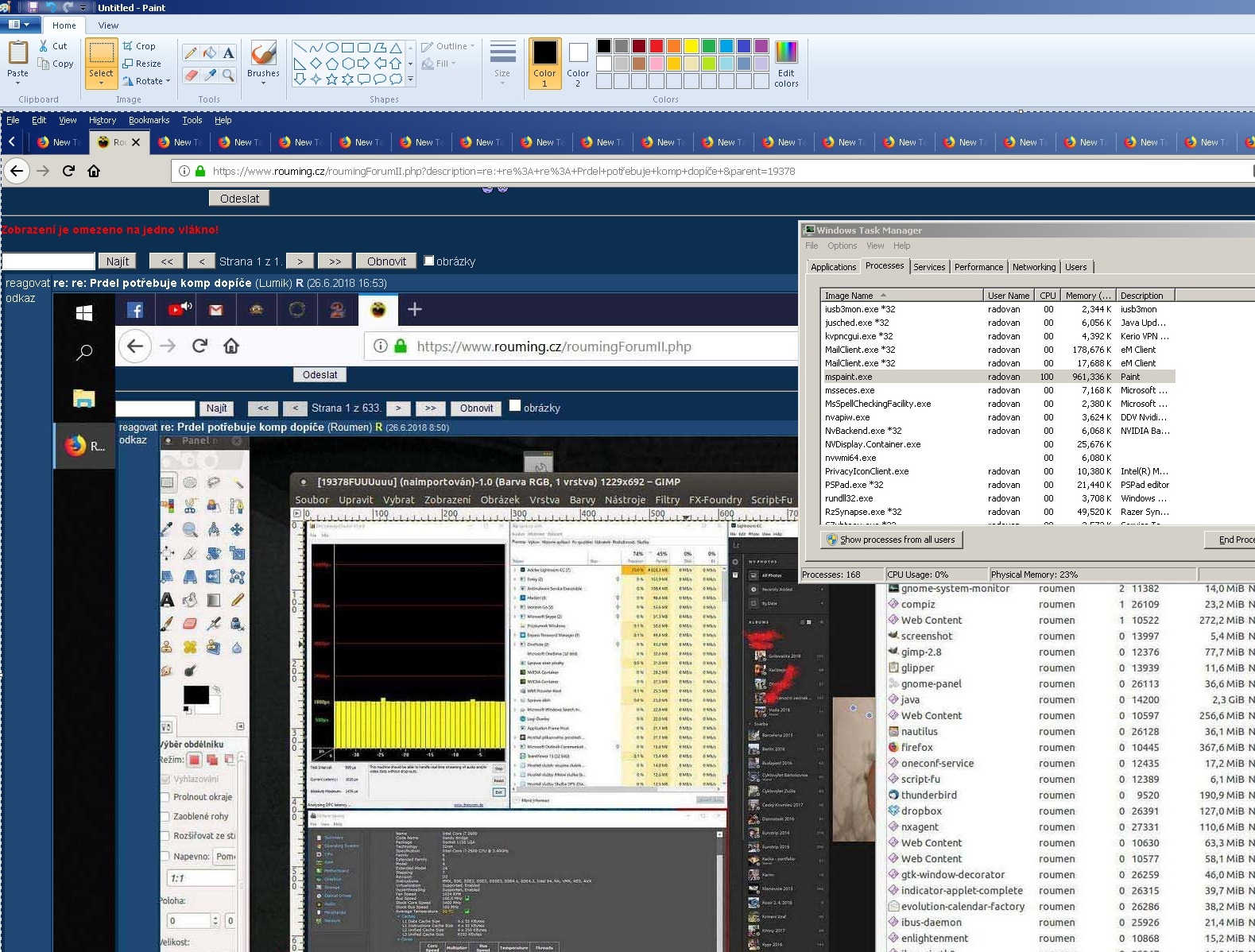Viewport: 1255px width, 952px height.
Task: Expand the Select options dropdown arrow
Action: tap(101, 83)
